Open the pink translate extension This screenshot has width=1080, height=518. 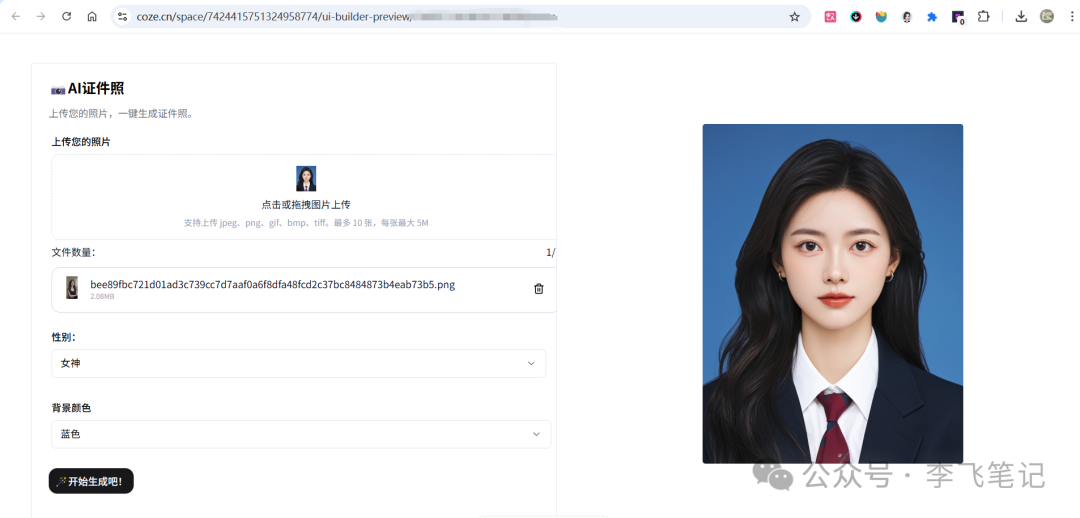click(830, 16)
